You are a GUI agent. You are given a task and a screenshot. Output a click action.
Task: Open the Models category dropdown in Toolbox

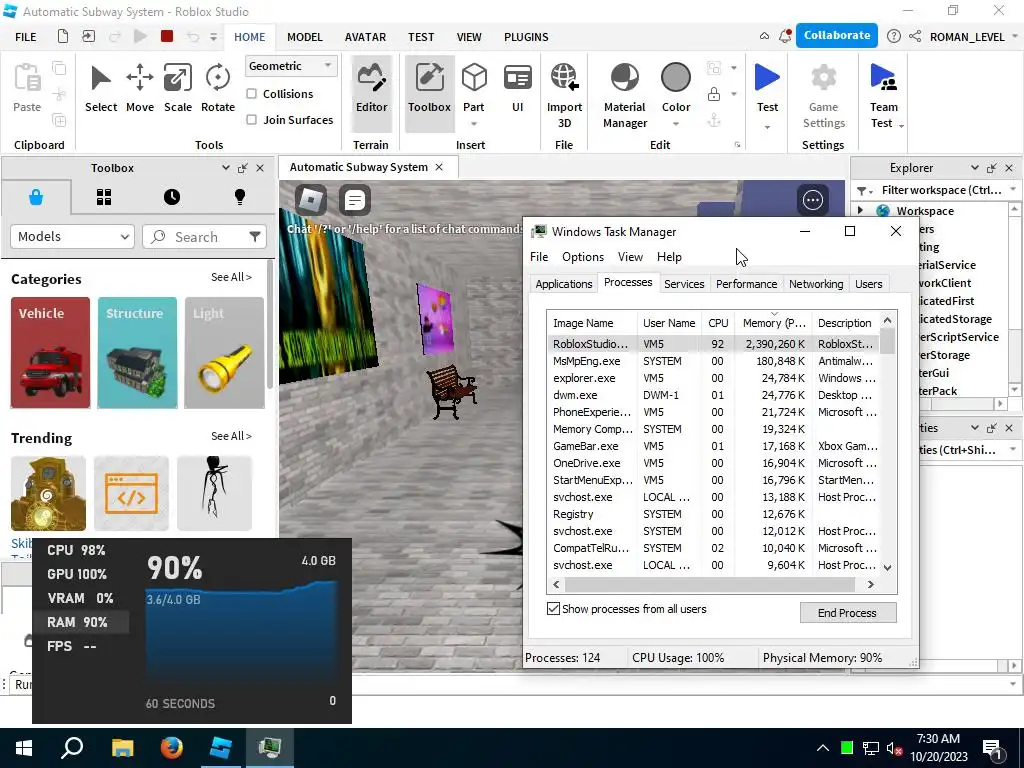(x=72, y=236)
